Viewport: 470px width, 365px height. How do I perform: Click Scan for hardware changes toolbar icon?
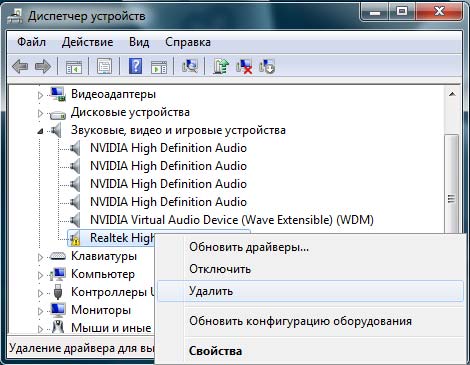pyautogui.click(x=190, y=66)
